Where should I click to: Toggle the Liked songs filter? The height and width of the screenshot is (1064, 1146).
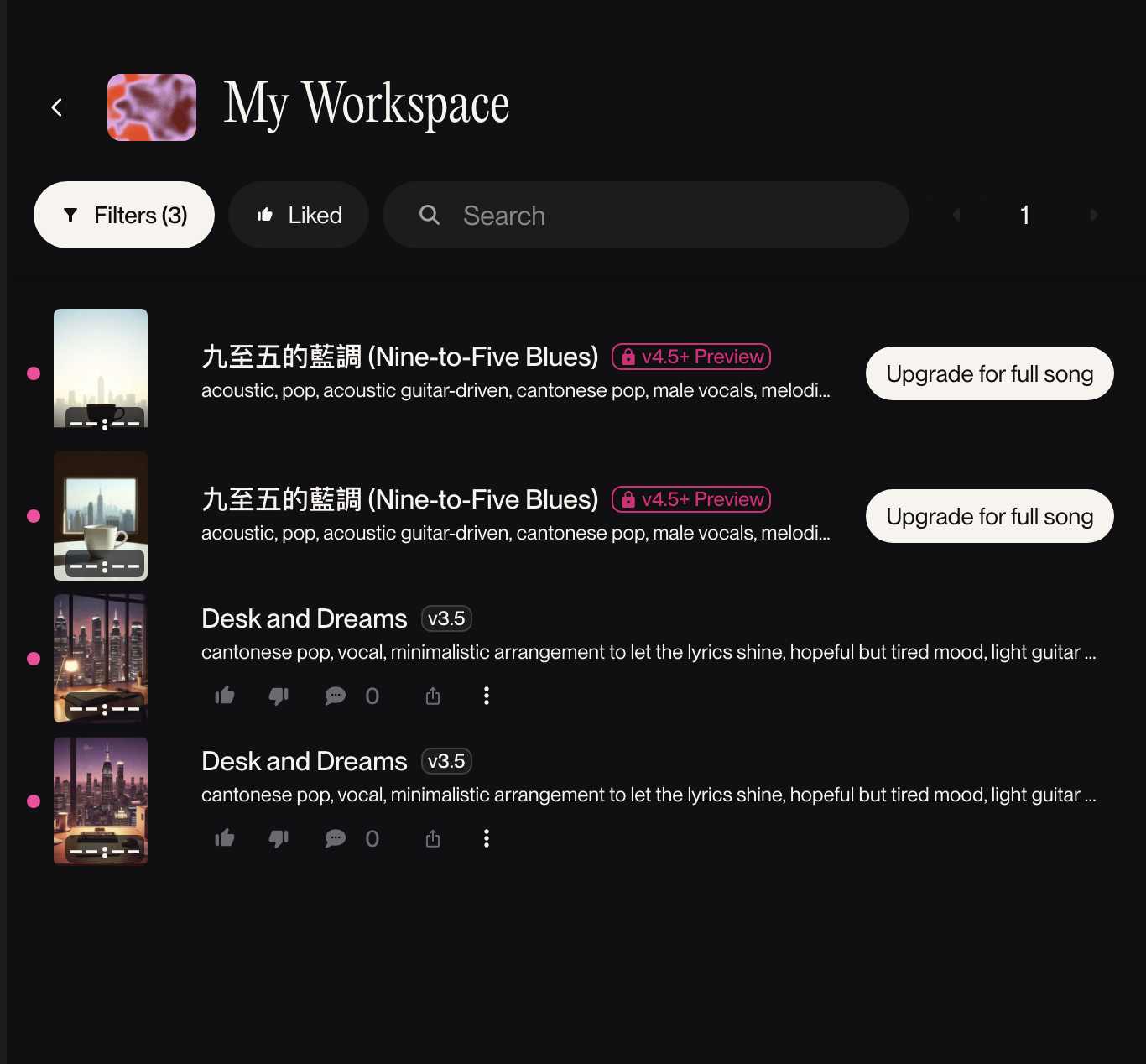coord(299,216)
